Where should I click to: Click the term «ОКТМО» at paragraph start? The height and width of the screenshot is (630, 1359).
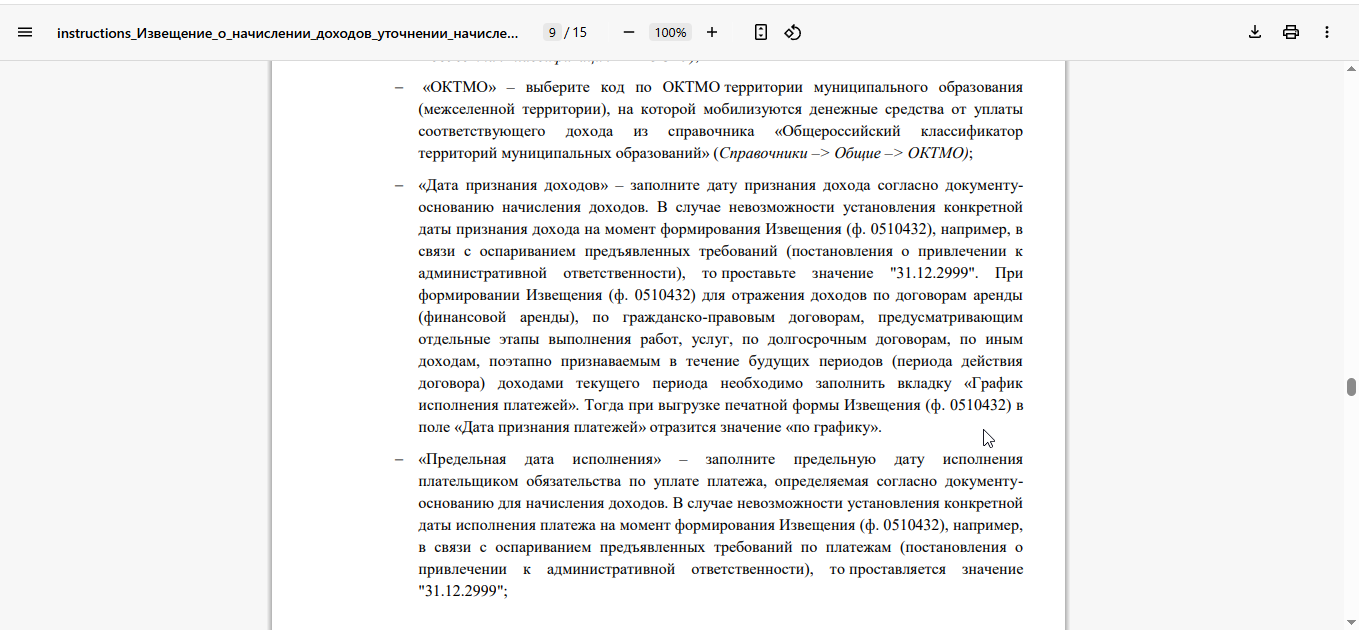tap(460, 88)
